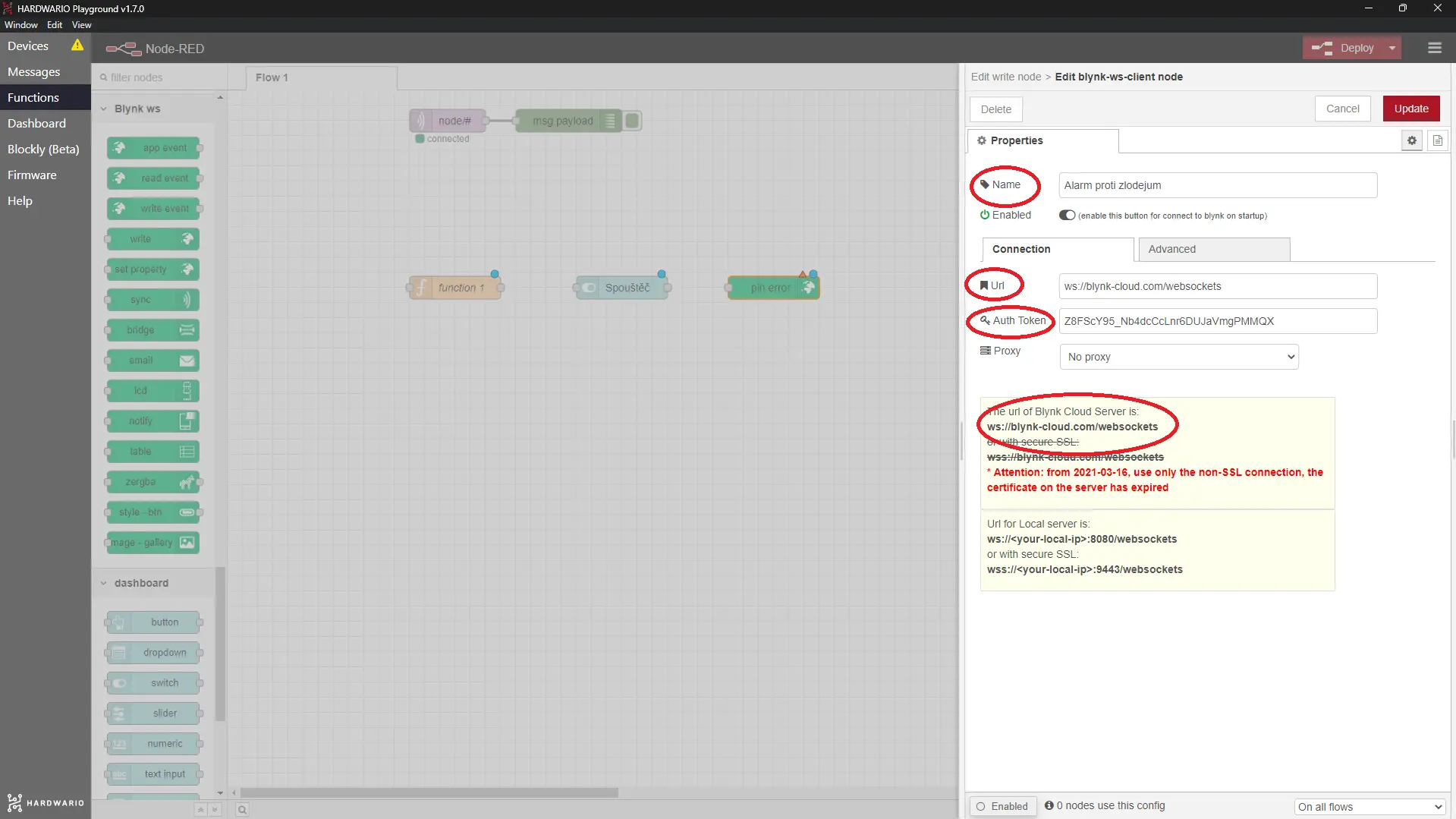Open Blockly (Beta) in the sidebar
1456x819 pixels.
[x=46, y=149]
